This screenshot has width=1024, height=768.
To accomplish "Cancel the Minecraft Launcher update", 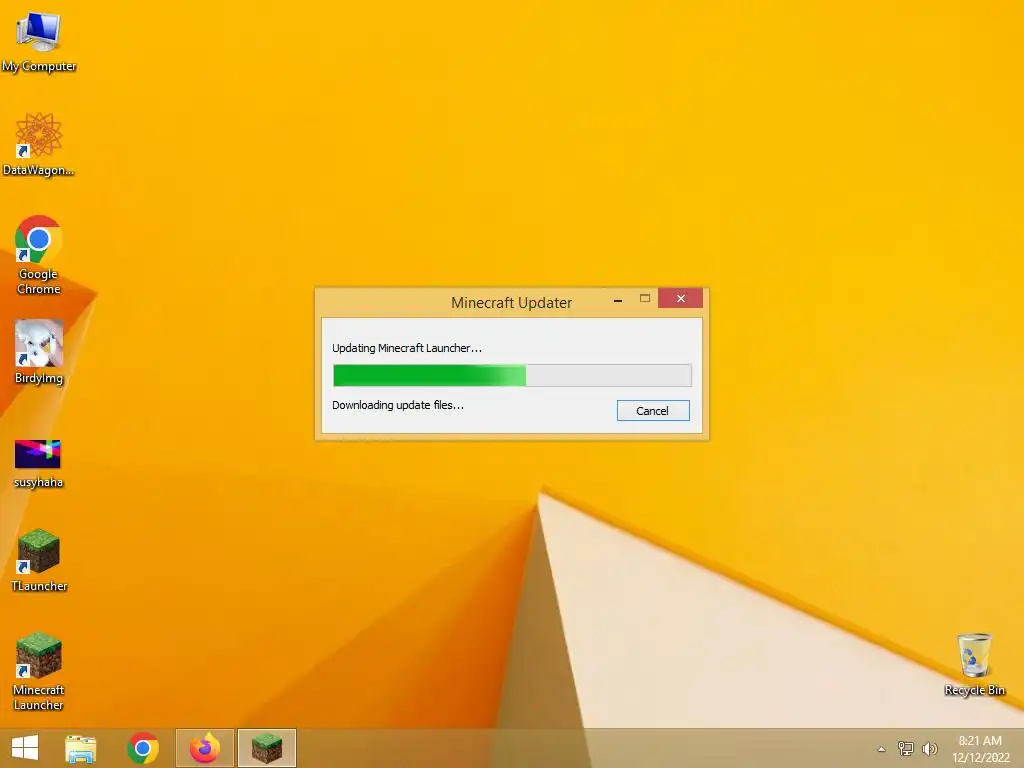I will (653, 411).
